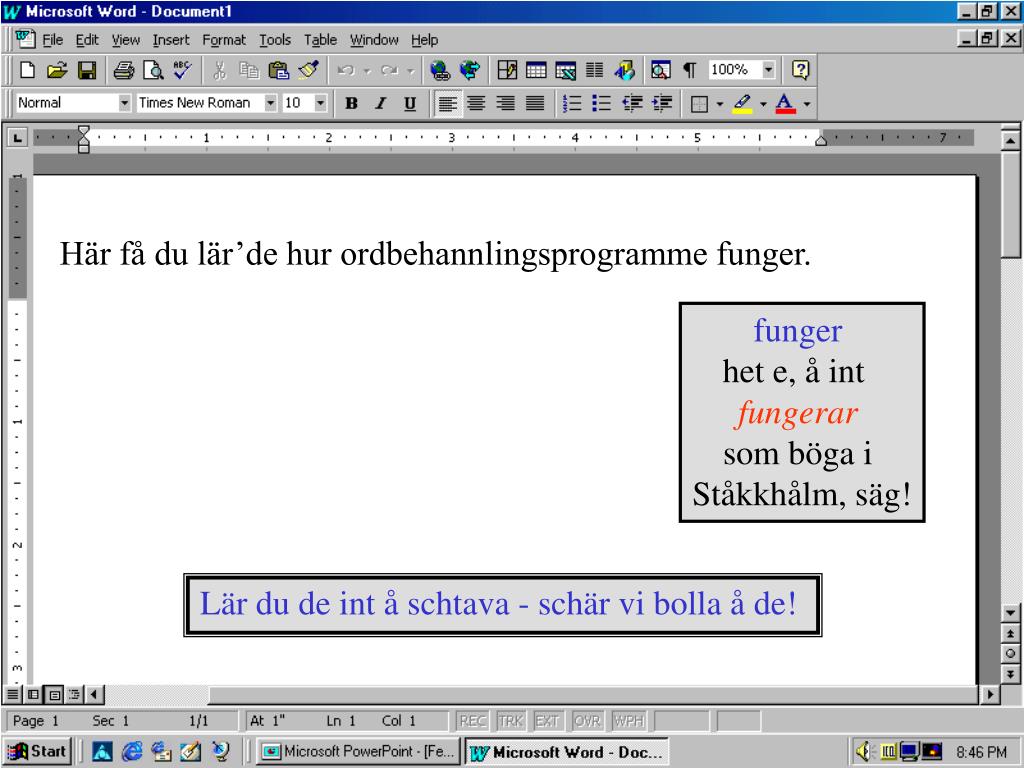Copy selection toolbar icon
This screenshot has height=768, width=1024.
[x=249, y=69]
